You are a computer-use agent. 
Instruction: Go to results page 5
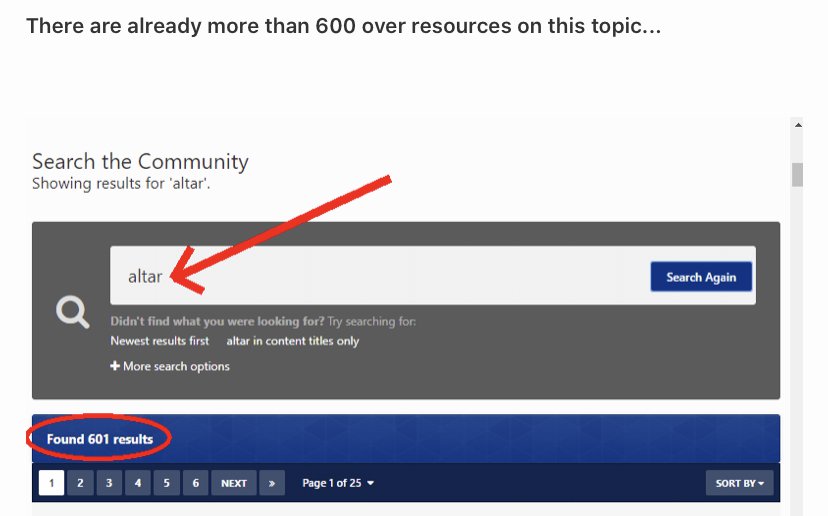167,483
